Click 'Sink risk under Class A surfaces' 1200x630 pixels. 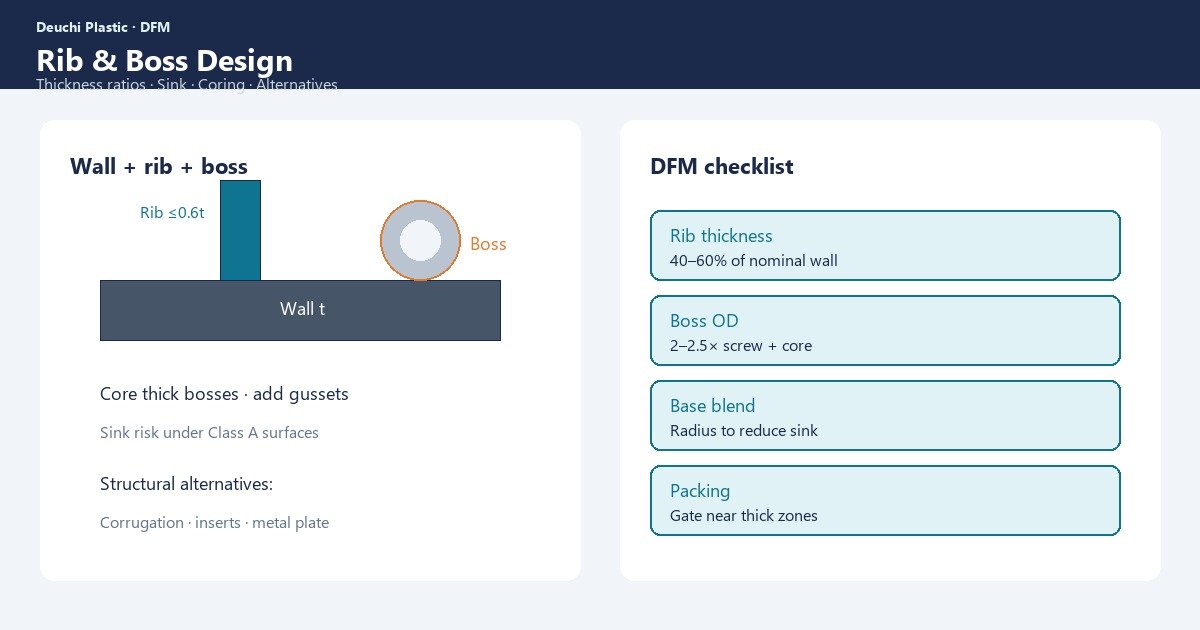click(209, 433)
